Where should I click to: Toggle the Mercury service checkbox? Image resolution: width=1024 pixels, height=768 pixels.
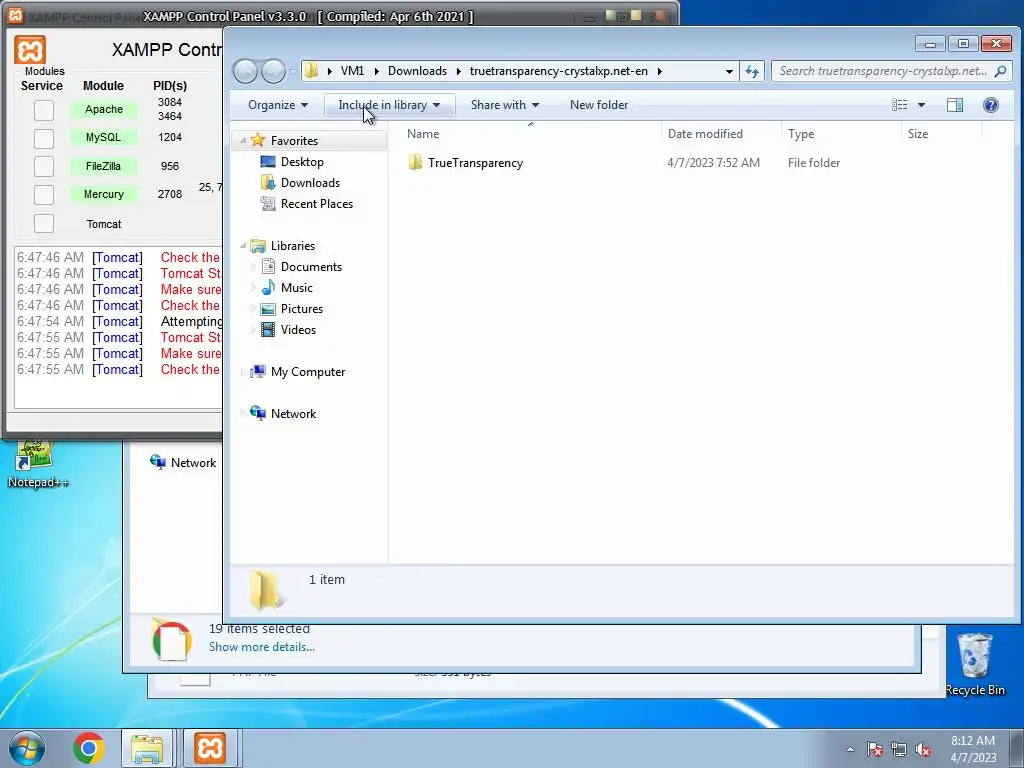(44, 195)
